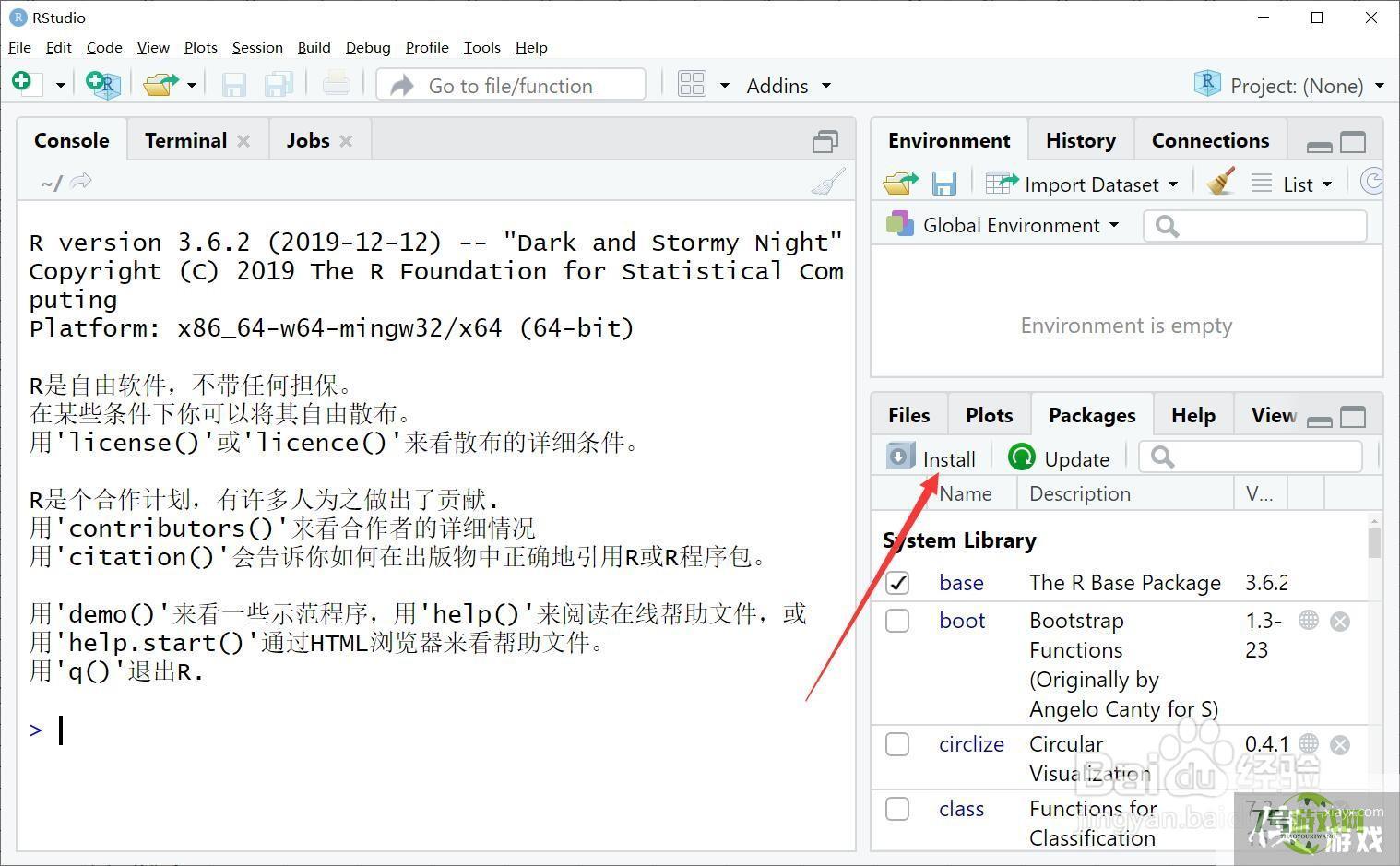Open the class package link
Viewport: 1400px width, 866px height.
click(x=961, y=809)
